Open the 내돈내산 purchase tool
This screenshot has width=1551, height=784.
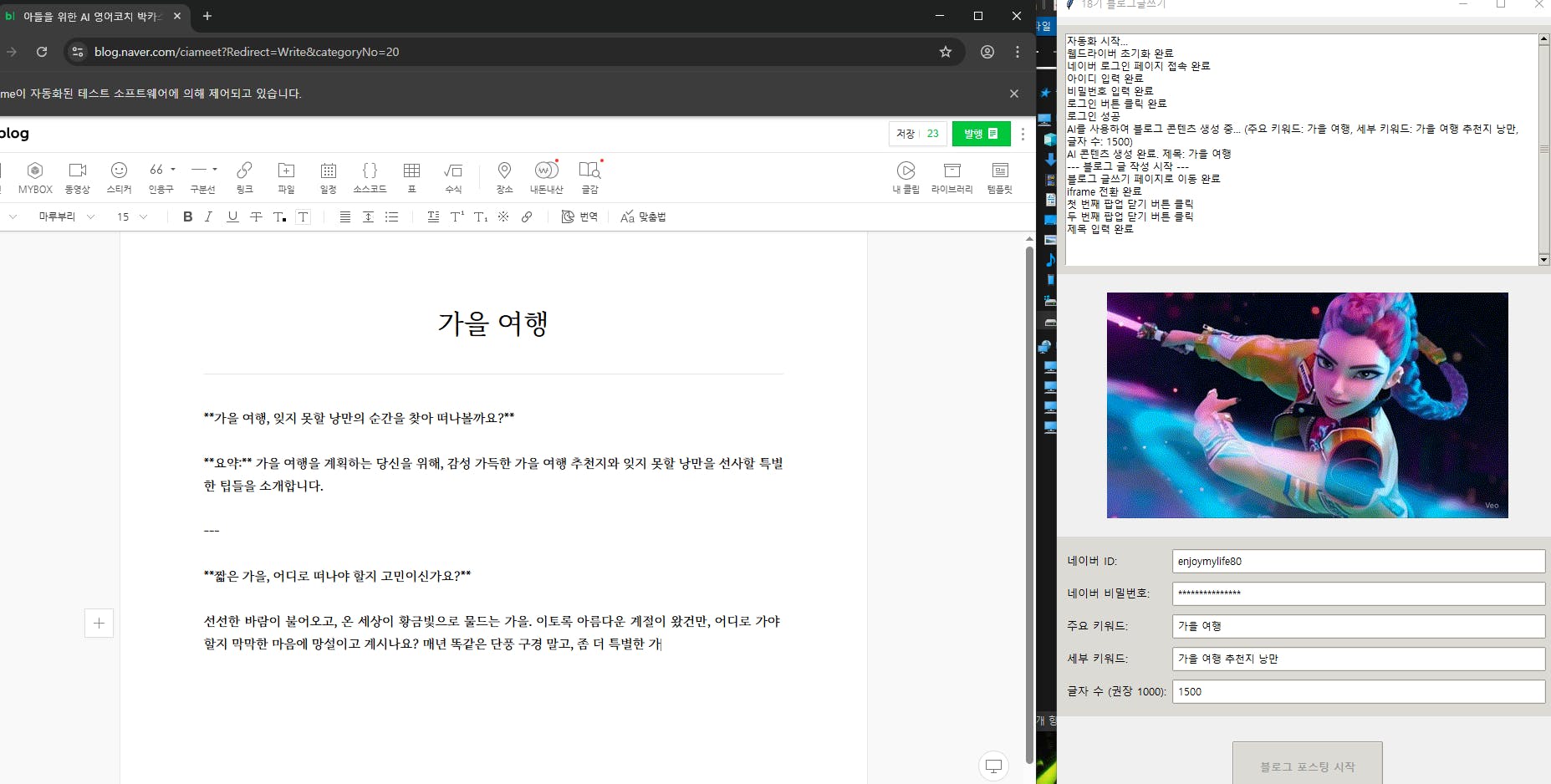coord(546,178)
